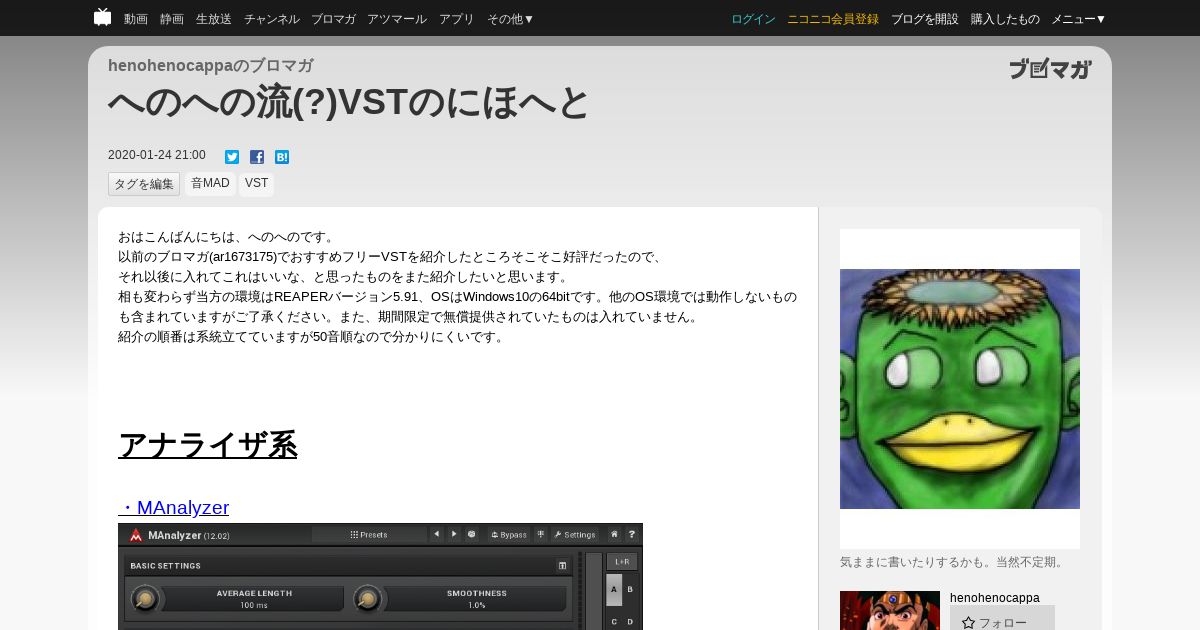The width and height of the screenshot is (1200, 630).
Task: Click the タグを編集 button
Action: pos(144,184)
